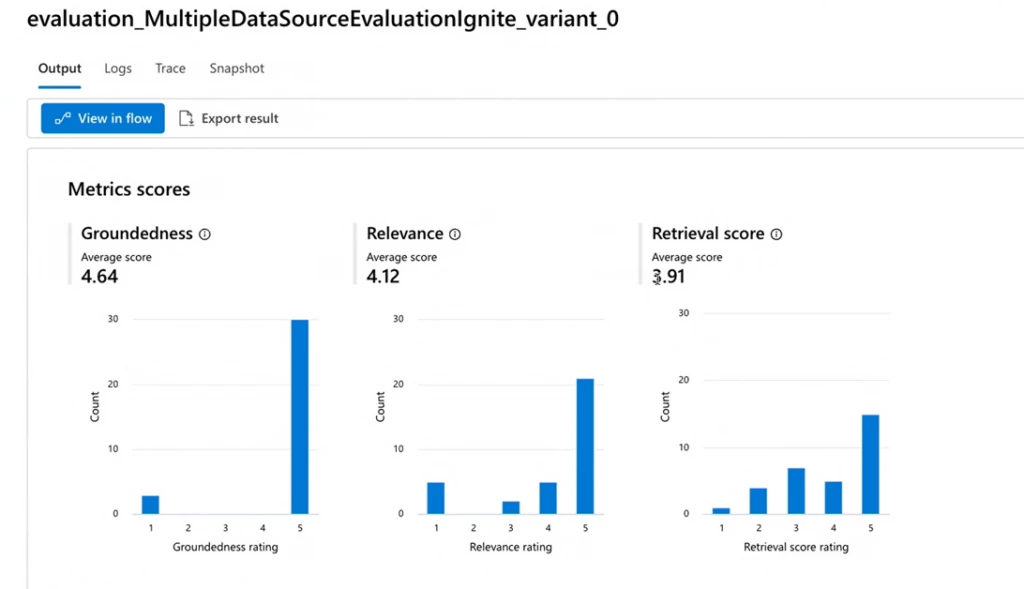Click the evaluation_MultipleDataSourceEvaluationIgnite_variant_0 title

coord(323,19)
